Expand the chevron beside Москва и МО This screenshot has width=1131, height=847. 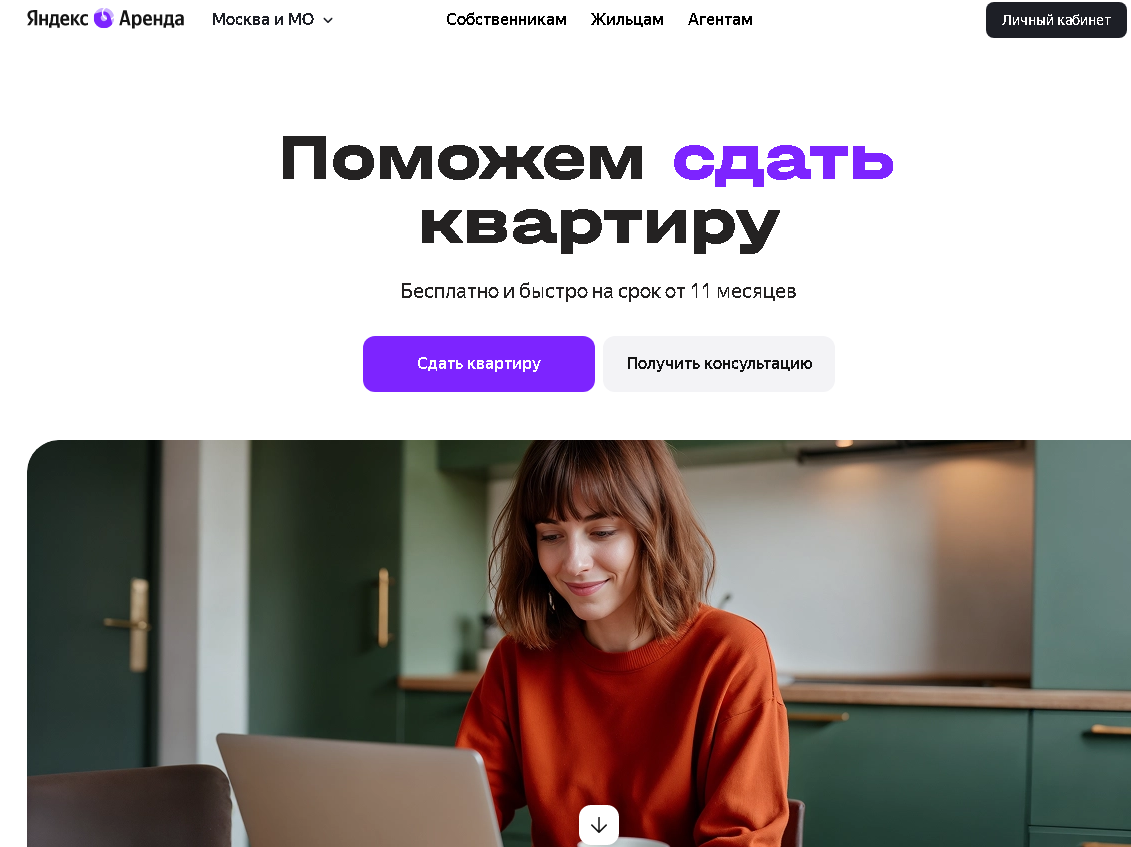pyautogui.click(x=328, y=20)
